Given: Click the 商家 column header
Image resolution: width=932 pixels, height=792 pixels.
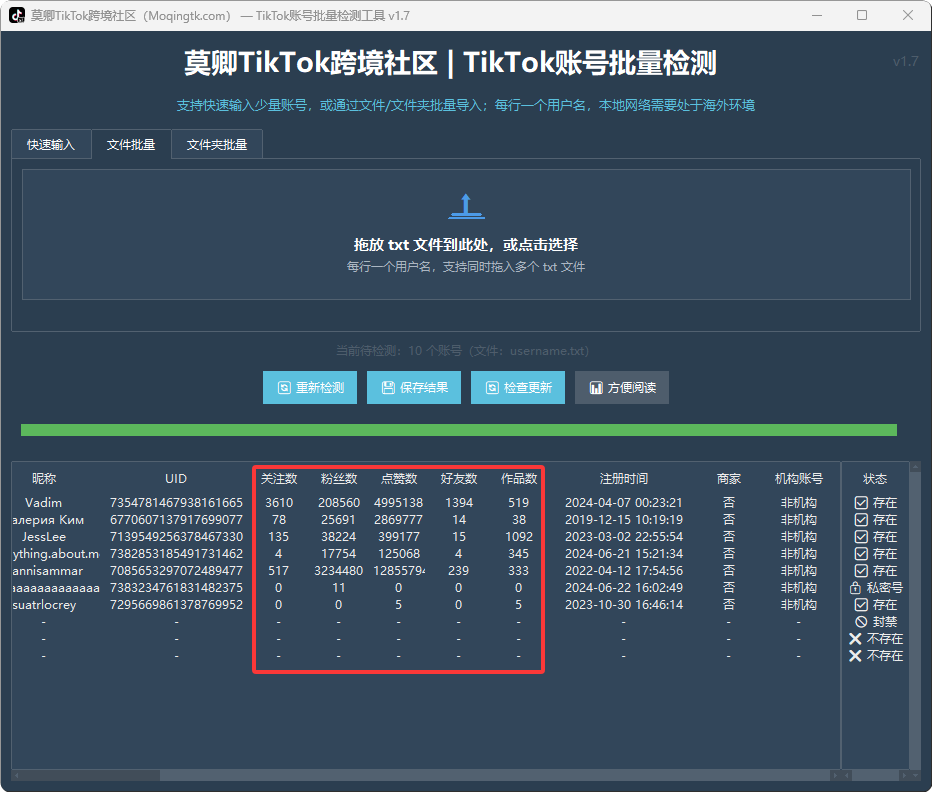Looking at the screenshot, I should [729, 479].
